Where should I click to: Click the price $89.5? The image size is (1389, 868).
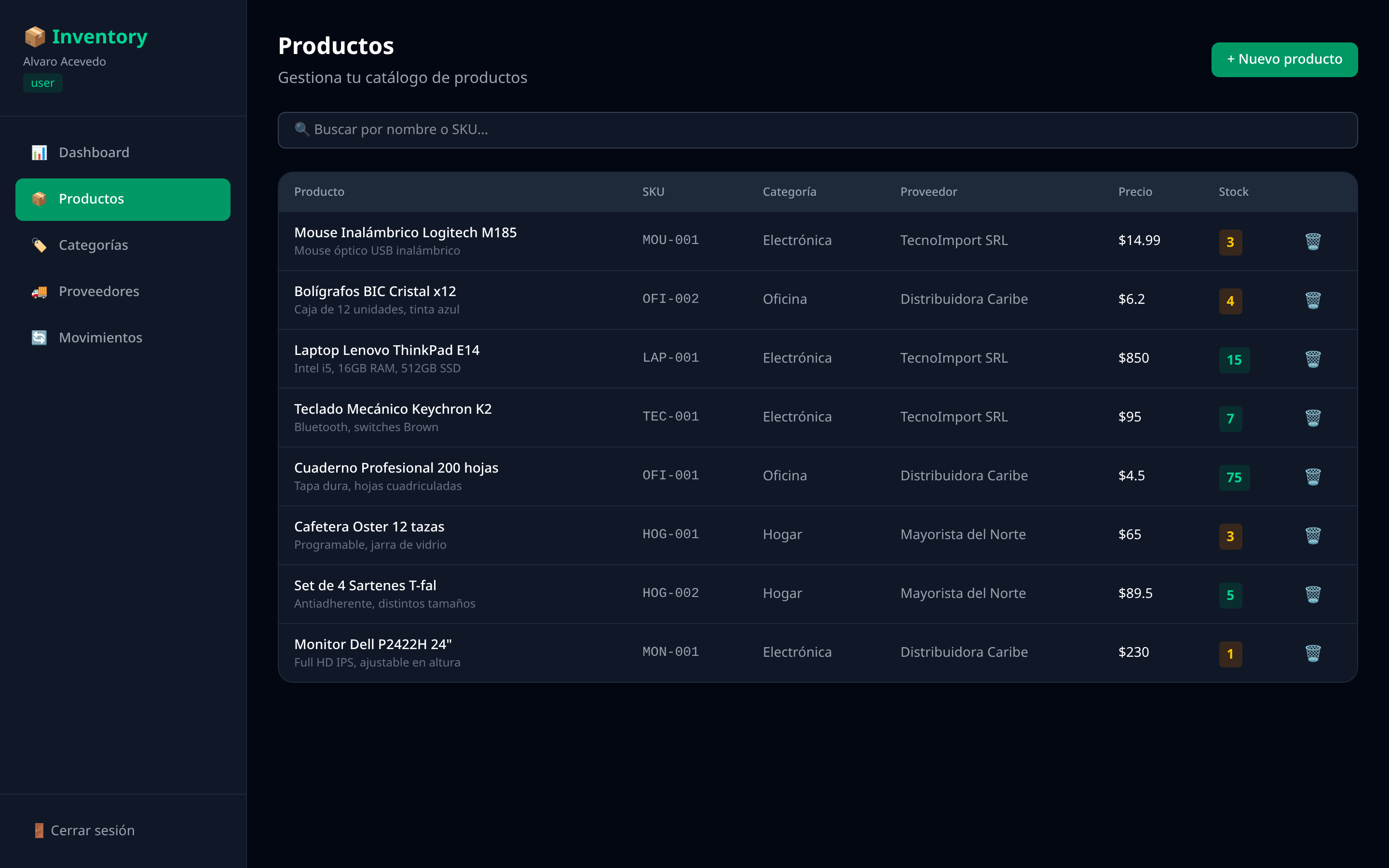[1135, 594]
